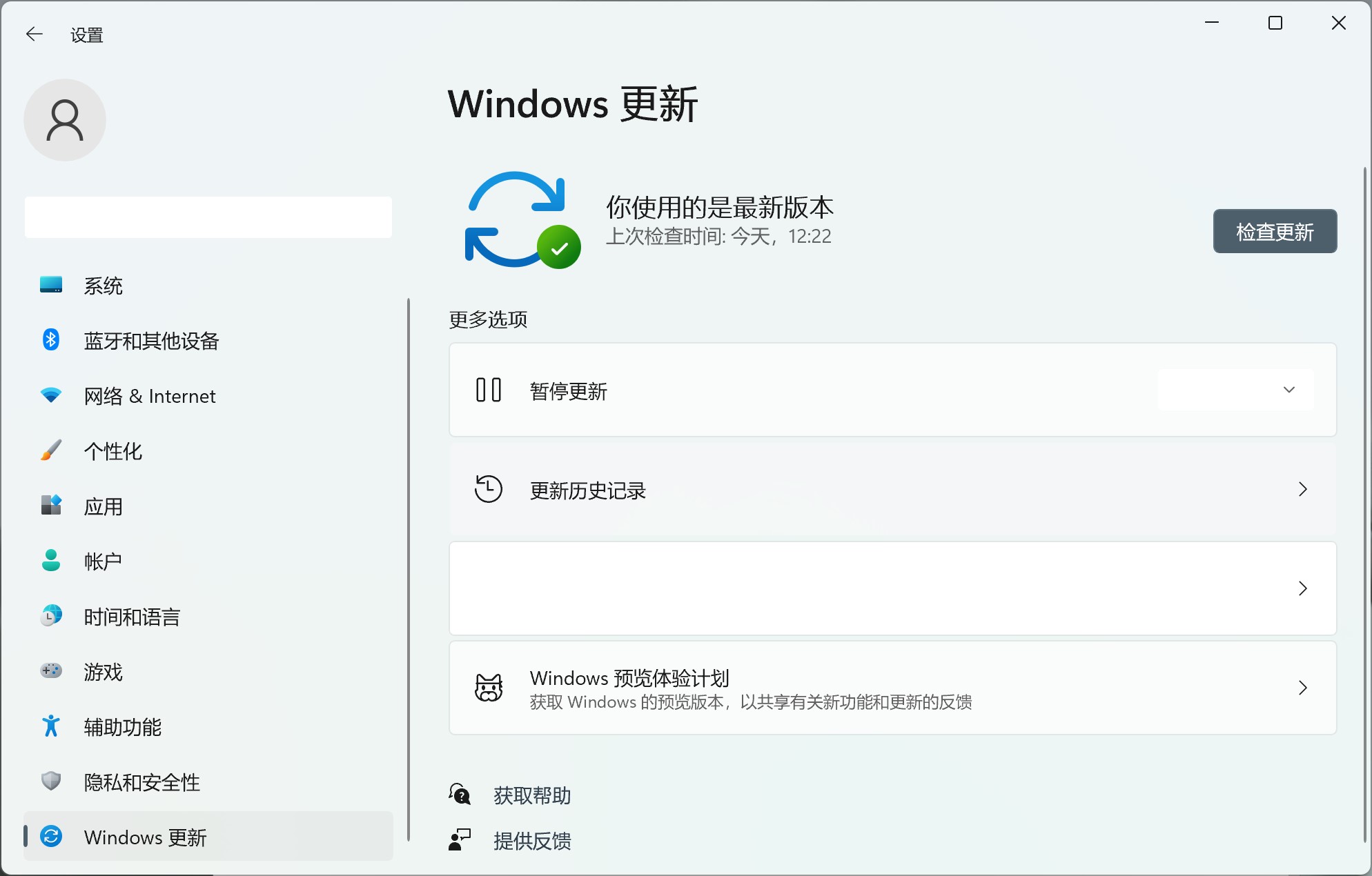
Task: Click the Bluetooth icon in sidebar
Action: click(x=51, y=340)
